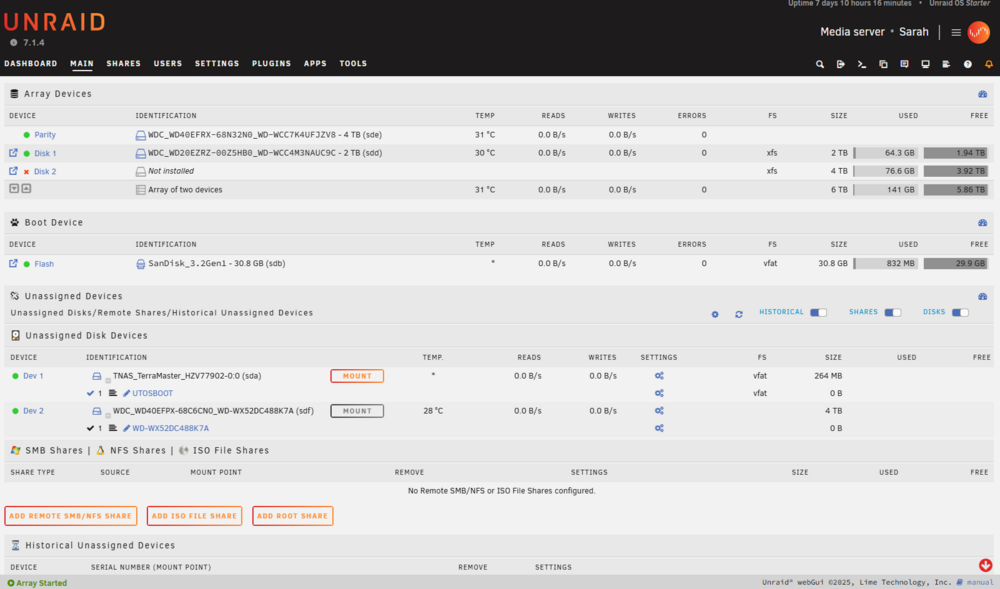Click the WD-WX52DC488K7A partition script icon

pyautogui.click(x=113, y=428)
